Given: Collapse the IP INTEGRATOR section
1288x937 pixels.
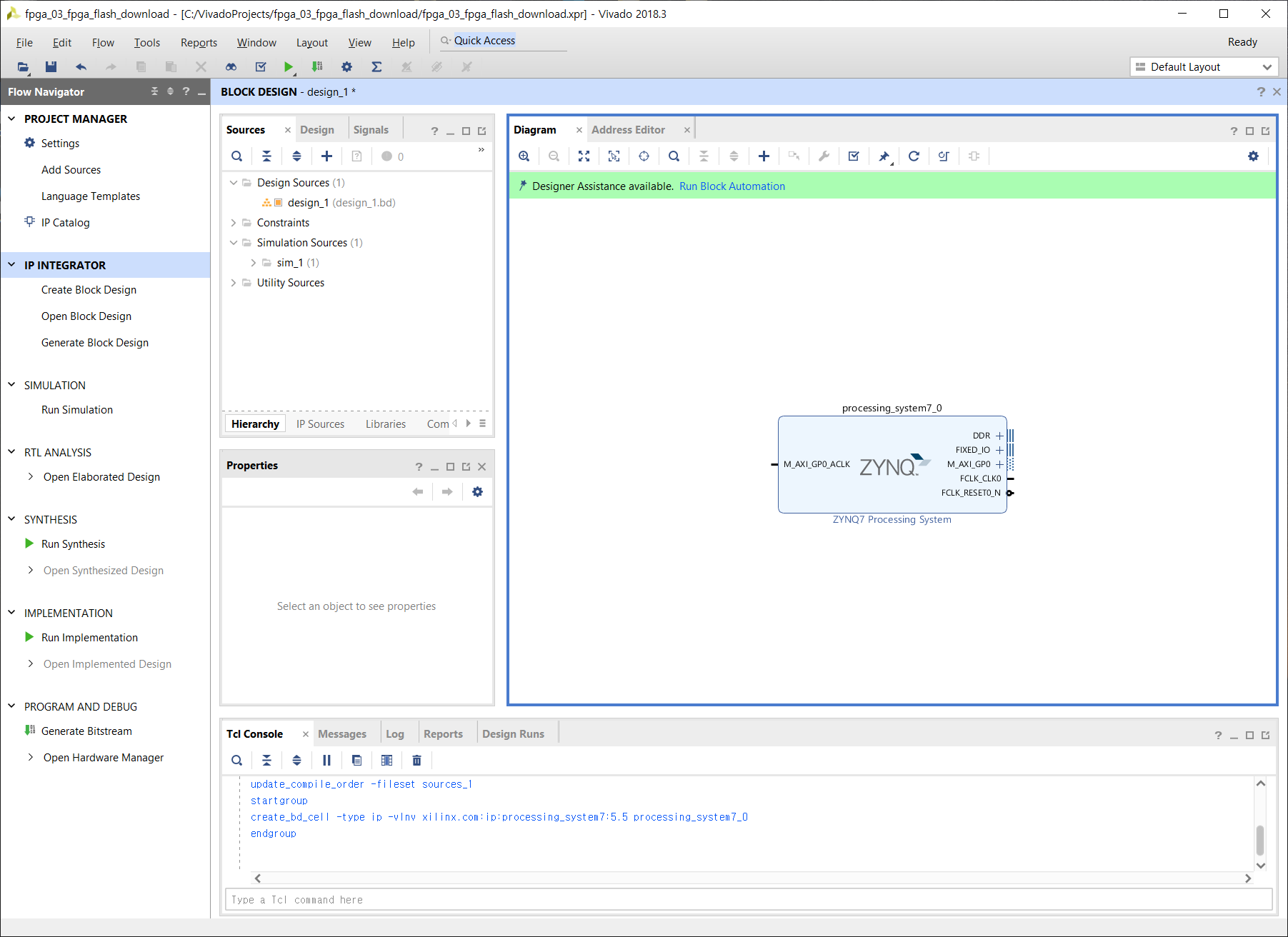Looking at the screenshot, I should pyautogui.click(x=11, y=265).
